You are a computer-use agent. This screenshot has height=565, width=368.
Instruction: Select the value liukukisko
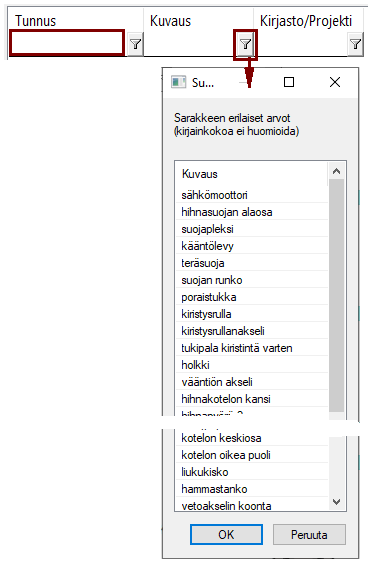pos(252,472)
